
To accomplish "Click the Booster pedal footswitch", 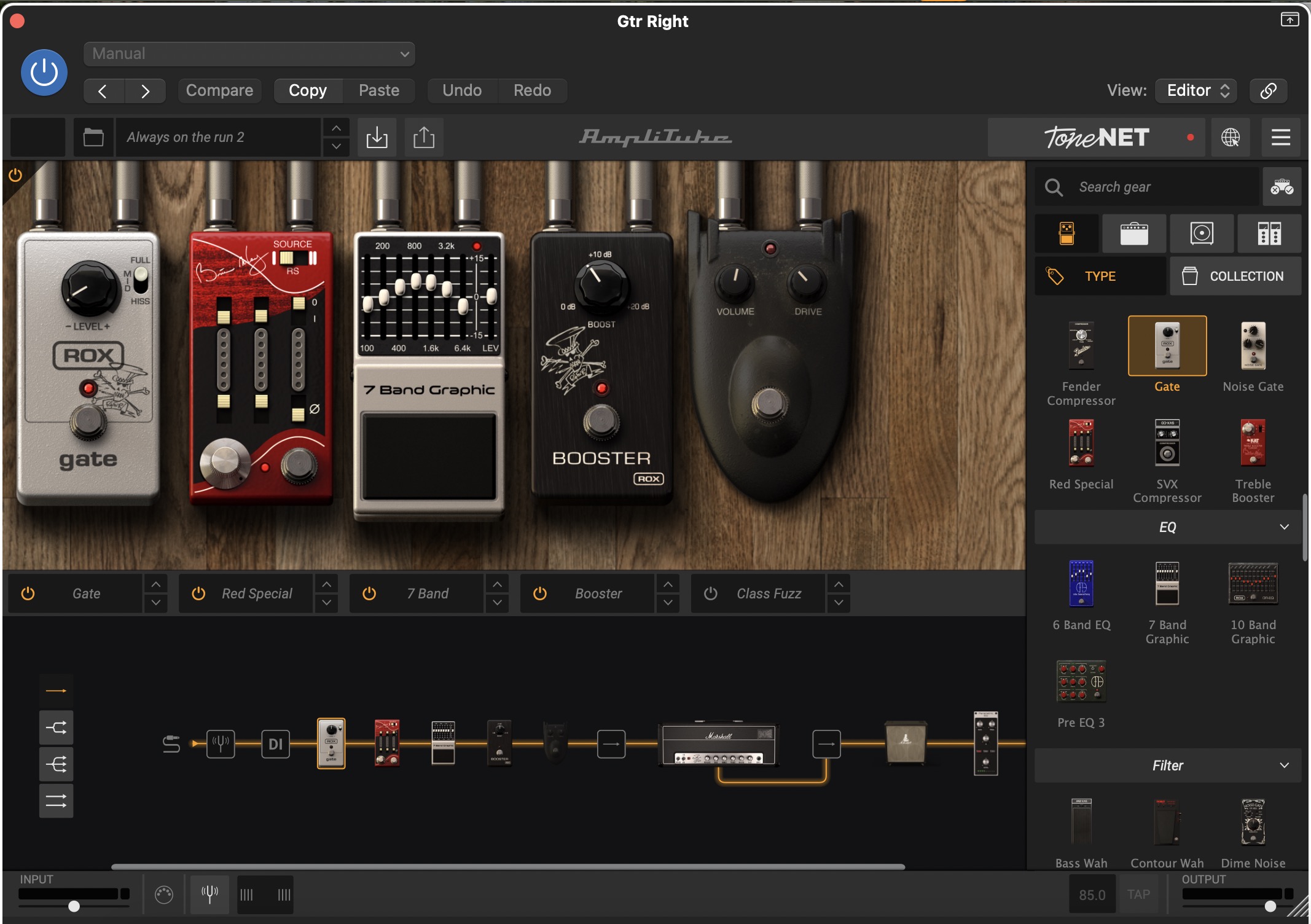I will [x=601, y=421].
